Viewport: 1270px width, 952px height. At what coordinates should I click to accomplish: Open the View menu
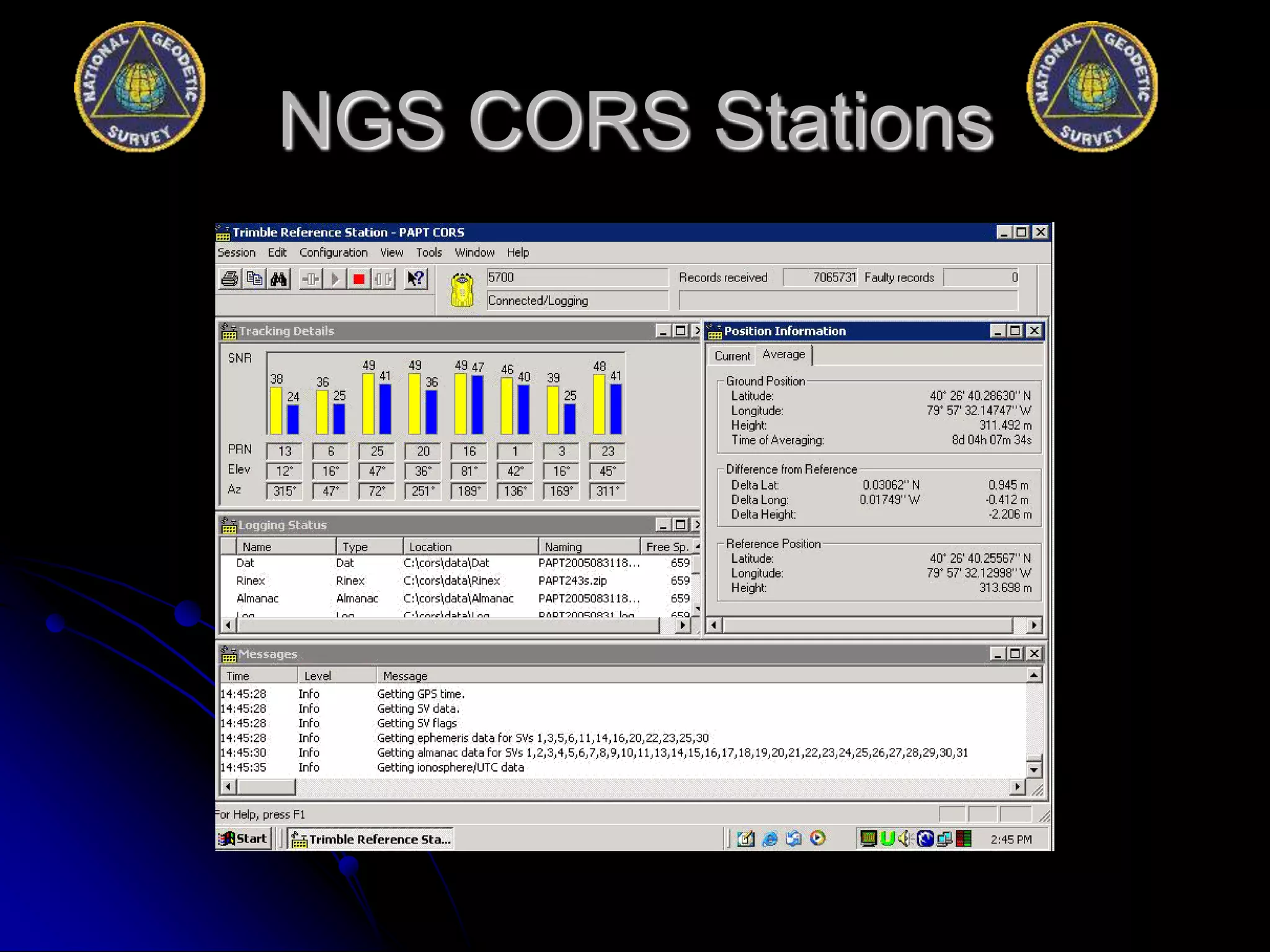click(391, 252)
